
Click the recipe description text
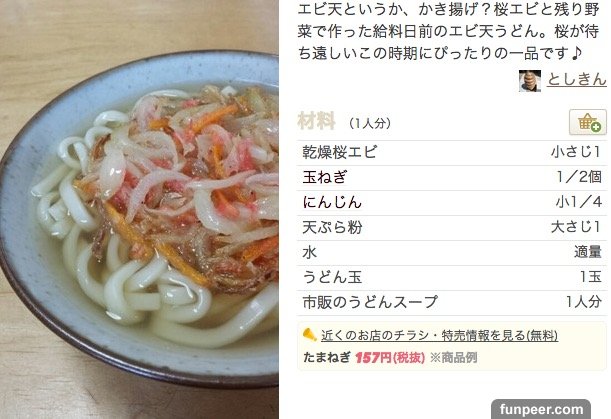(x=448, y=31)
